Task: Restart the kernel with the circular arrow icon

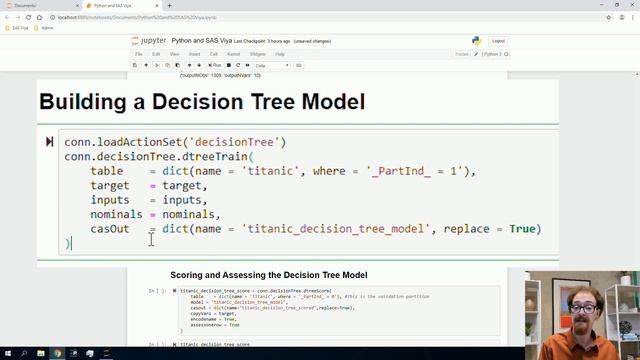Action: tap(238, 65)
